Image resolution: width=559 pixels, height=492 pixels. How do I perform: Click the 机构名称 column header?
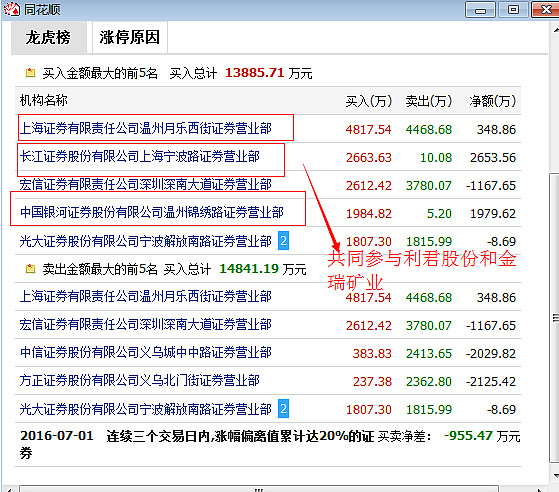43,101
